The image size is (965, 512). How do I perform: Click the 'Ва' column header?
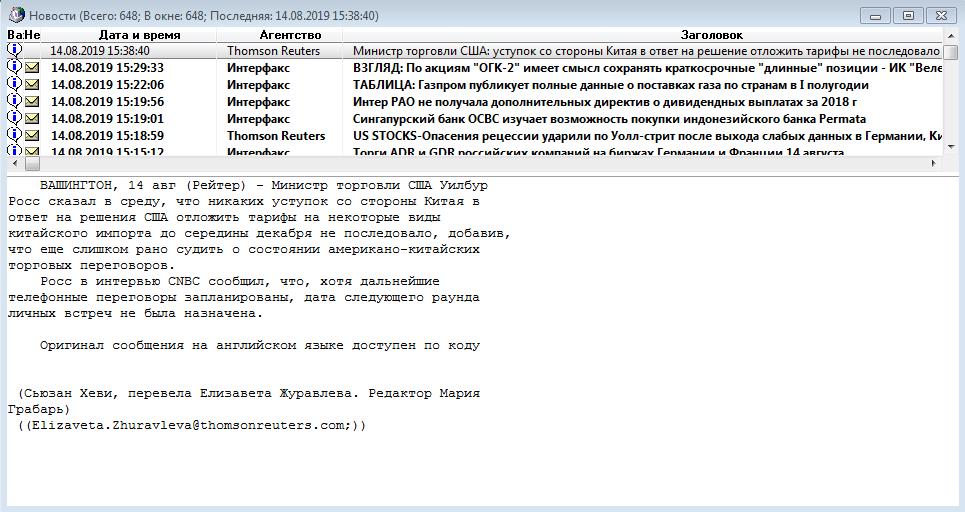[x=14, y=35]
